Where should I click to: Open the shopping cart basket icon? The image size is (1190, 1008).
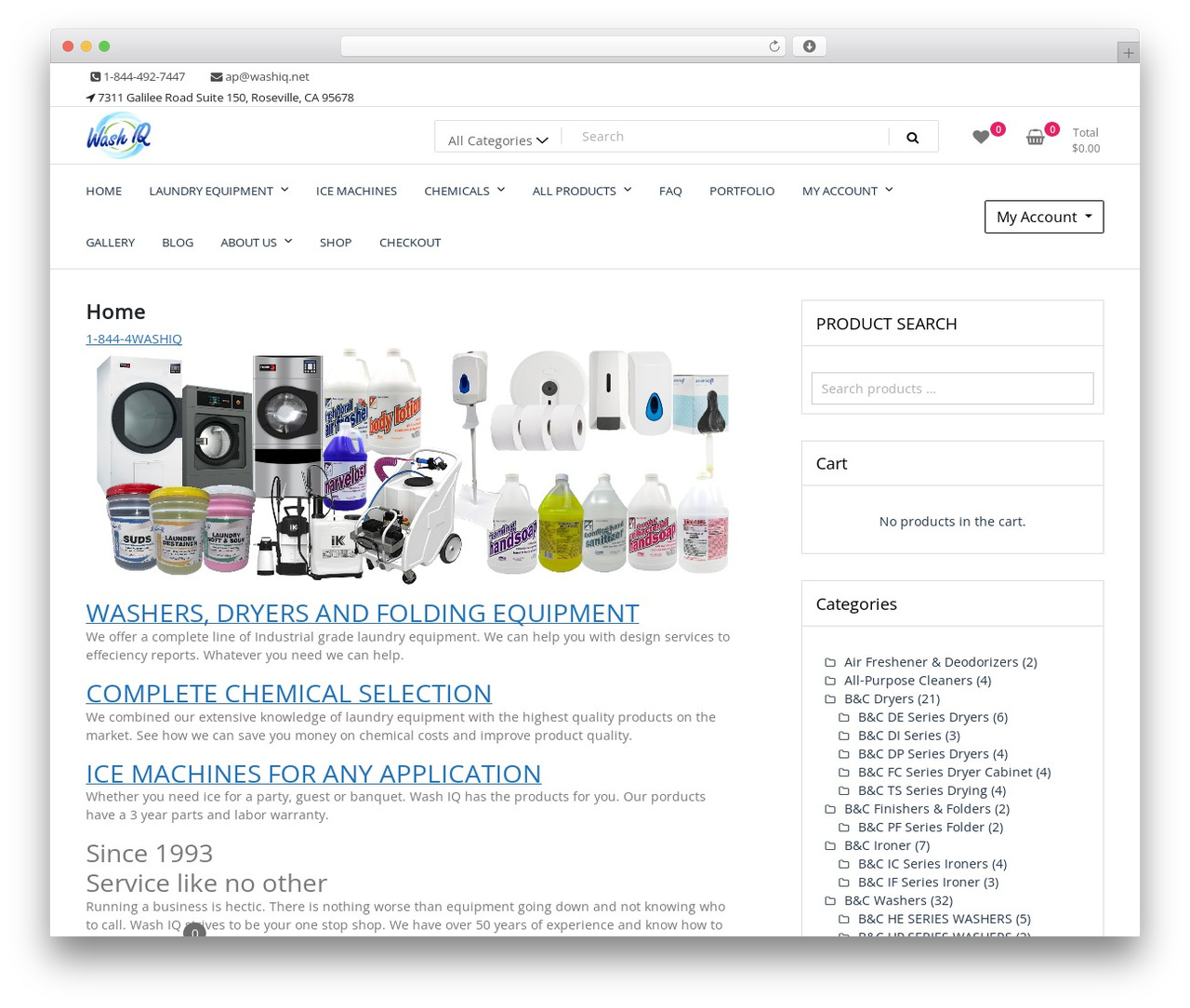tap(1035, 137)
